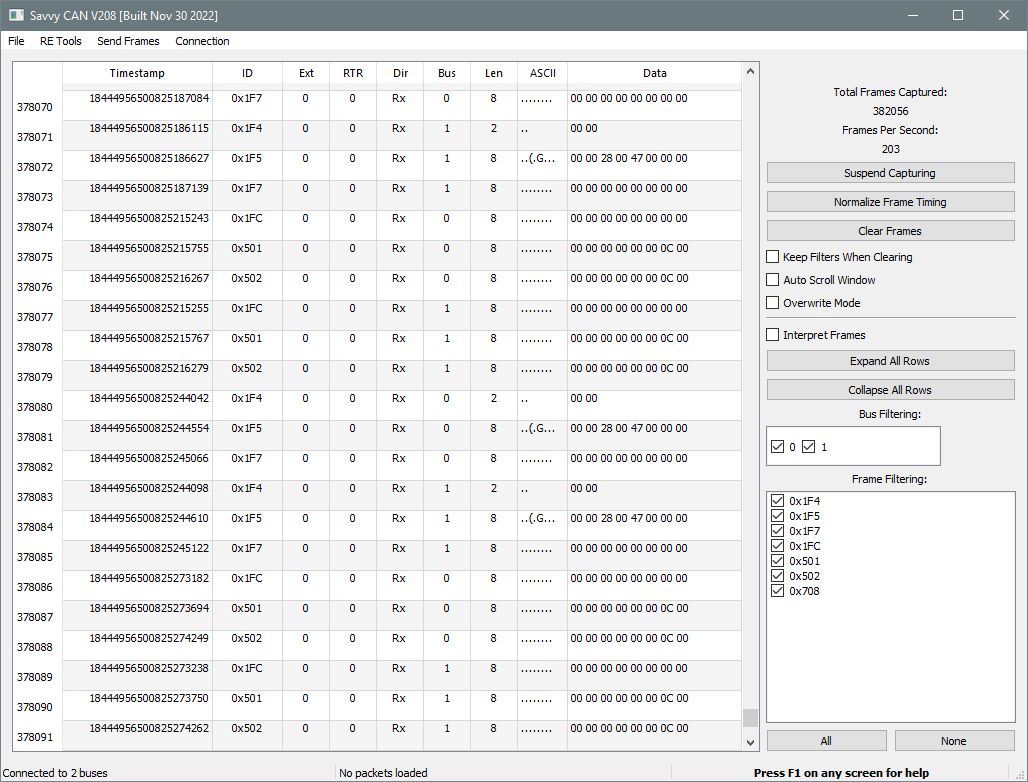Open the RE Tools menu

coord(60,41)
